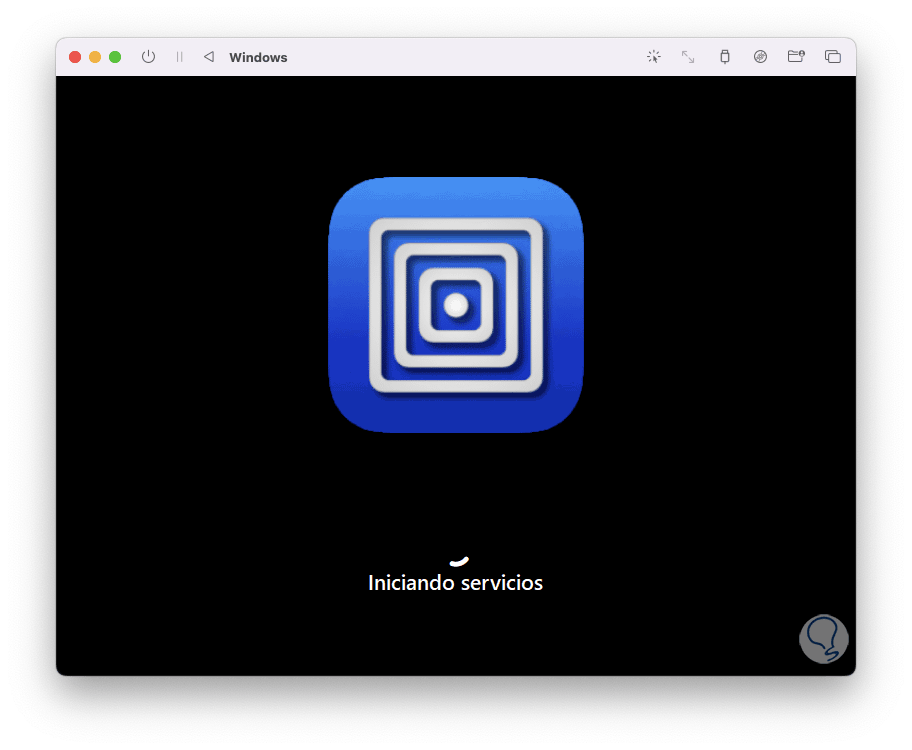The image size is (912, 750).
Task: Close the Windows VM window
Action: 75,57
